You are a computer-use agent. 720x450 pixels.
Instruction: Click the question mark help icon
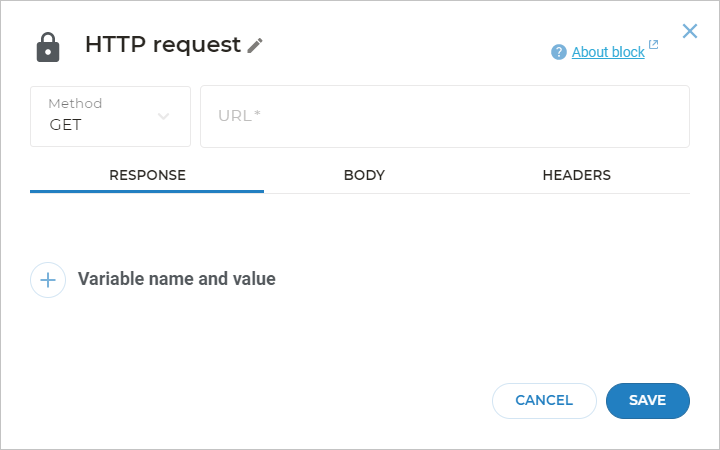(559, 52)
